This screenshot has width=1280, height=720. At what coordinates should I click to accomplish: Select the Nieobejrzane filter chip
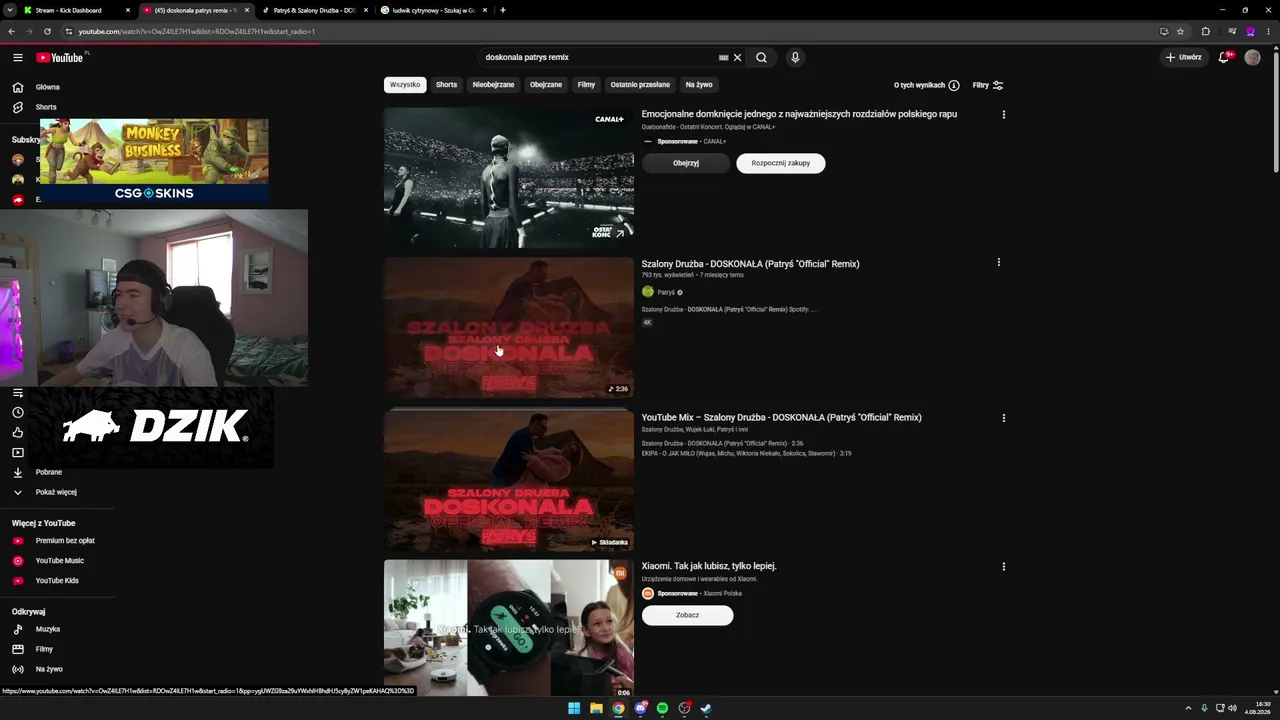tap(493, 85)
